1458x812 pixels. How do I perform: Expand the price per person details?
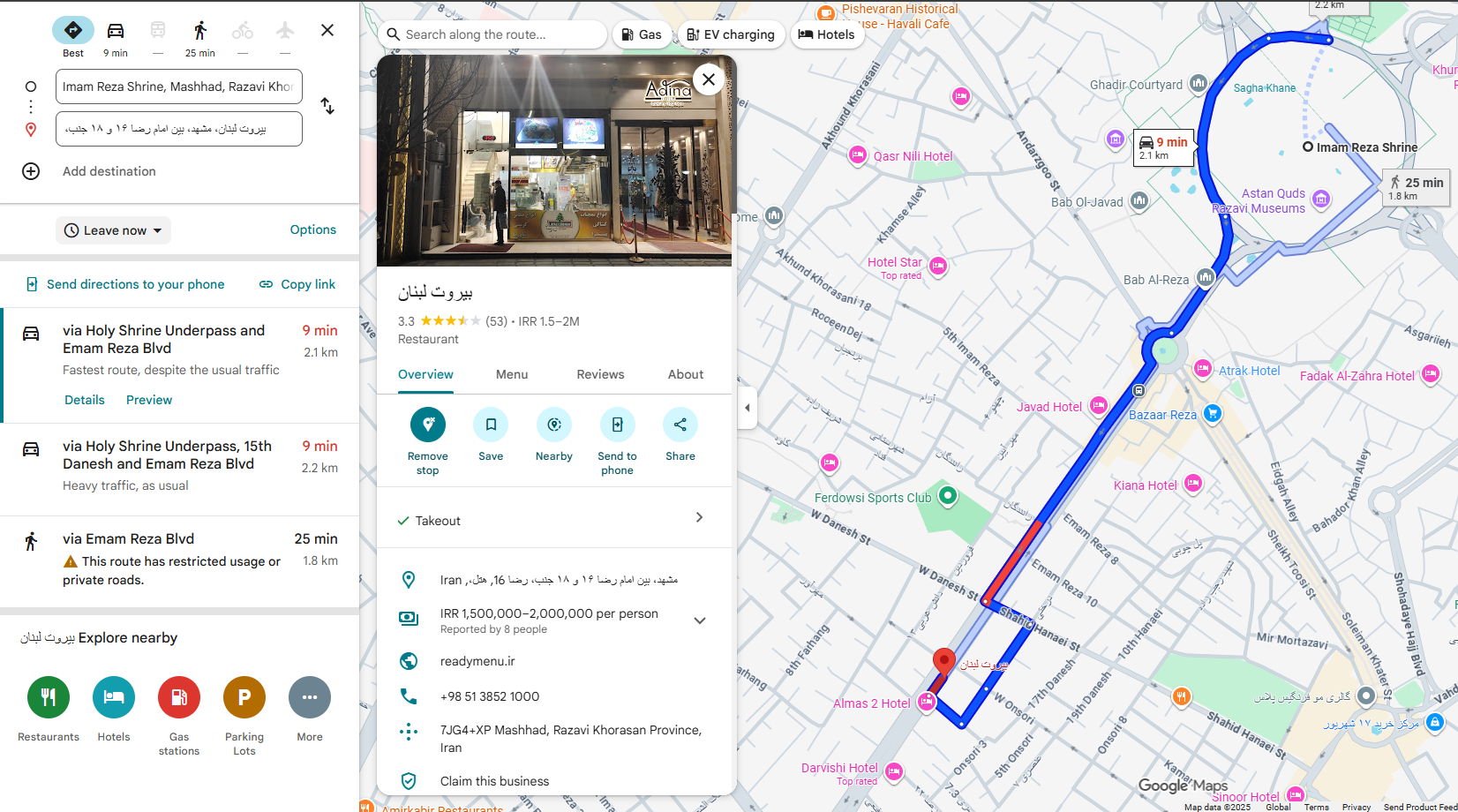700,620
